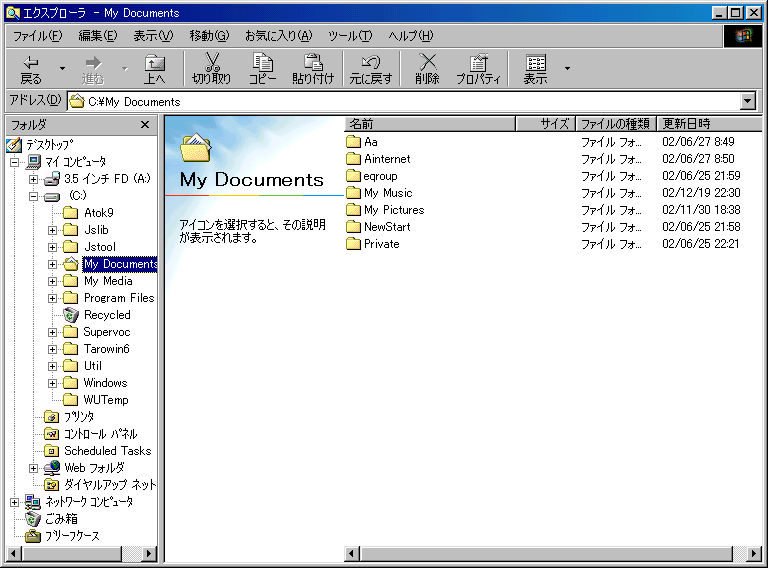Sort by the サイズ column header
Image resolution: width=768 pixels, height=568 pixels.
point(545,124)
